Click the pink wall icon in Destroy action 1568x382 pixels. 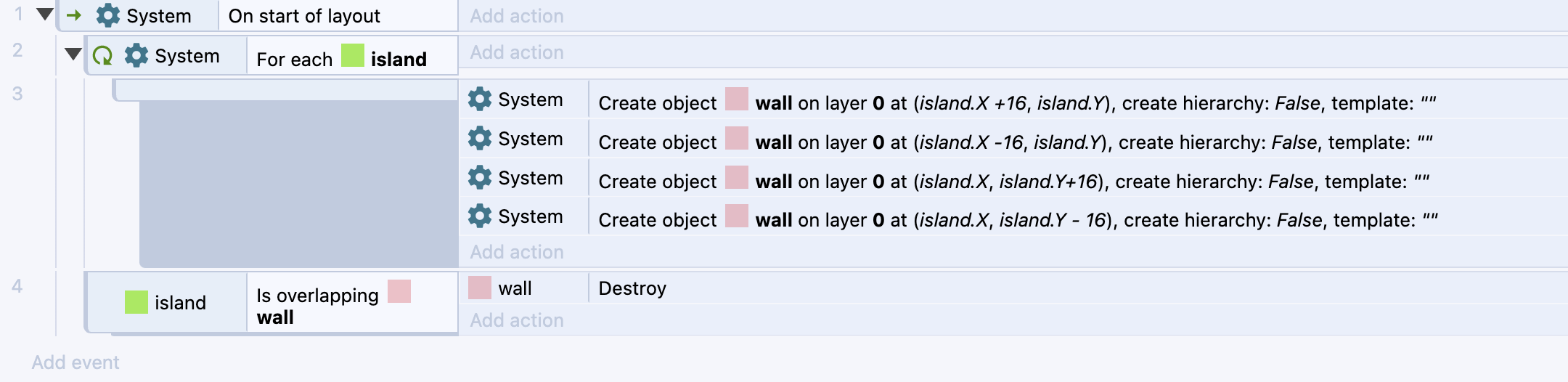point(480,288)
